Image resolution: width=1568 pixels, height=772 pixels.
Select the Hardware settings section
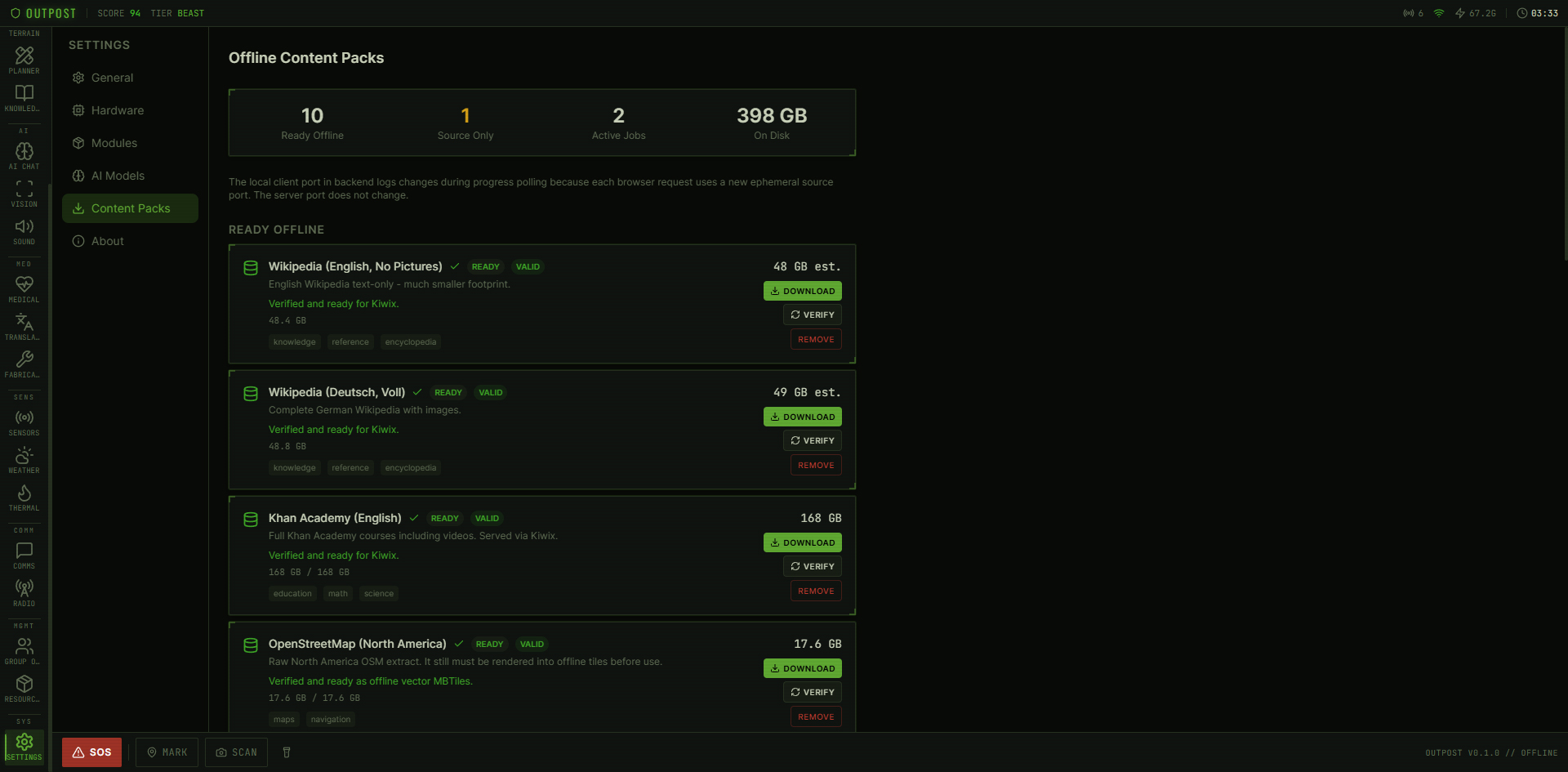(117, 110)
